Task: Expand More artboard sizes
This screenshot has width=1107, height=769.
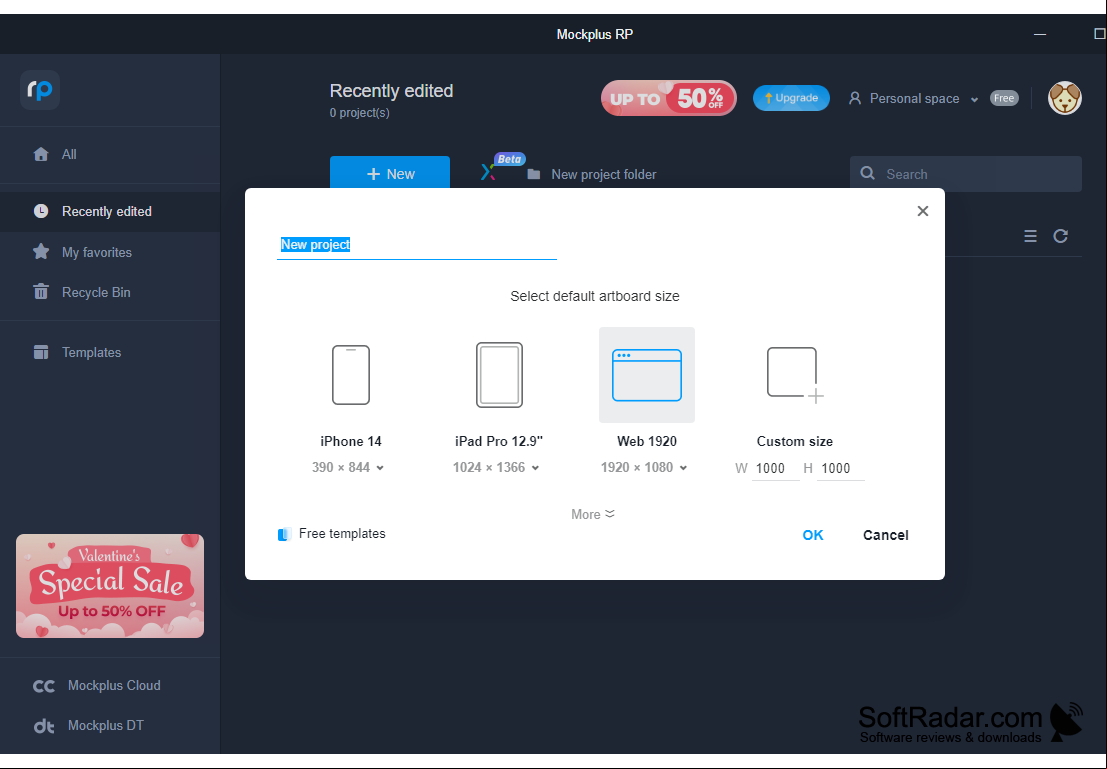Action: pos(593,514)
